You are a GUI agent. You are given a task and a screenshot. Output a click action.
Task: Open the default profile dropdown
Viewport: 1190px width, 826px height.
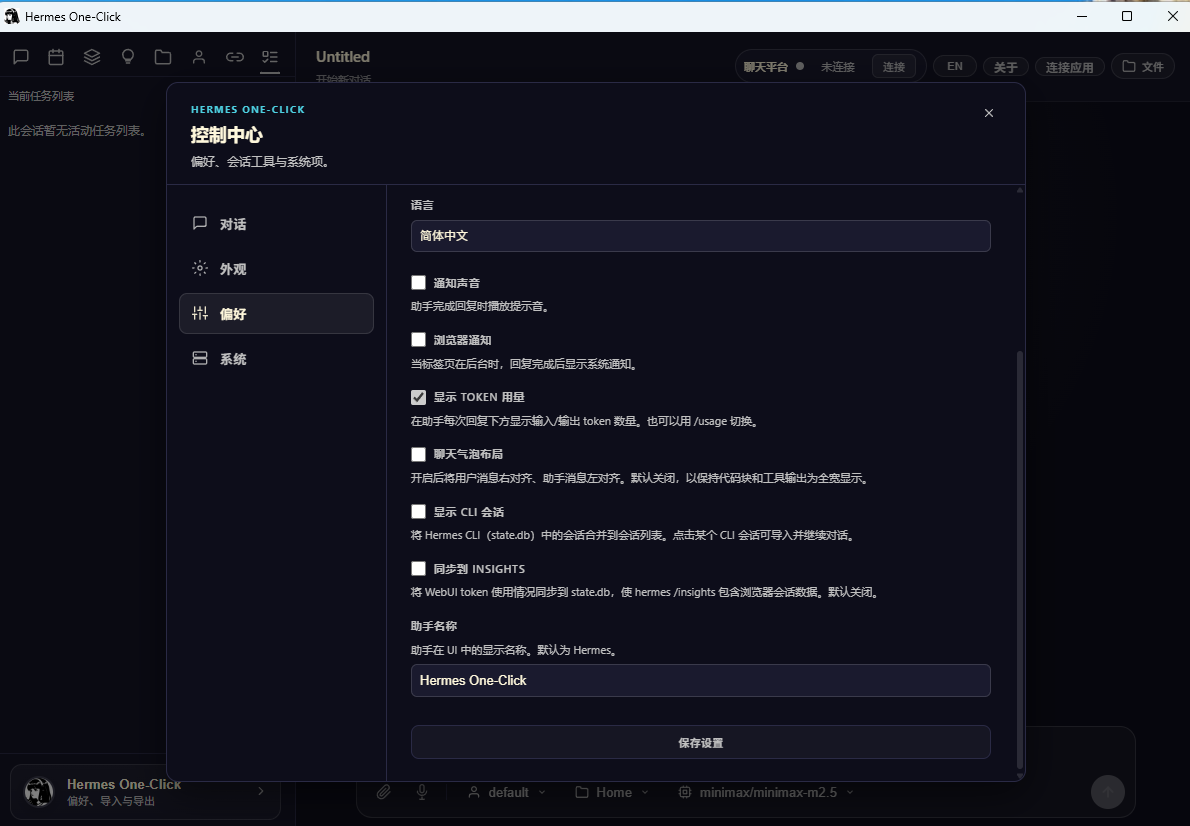click(x=506, y=792)
